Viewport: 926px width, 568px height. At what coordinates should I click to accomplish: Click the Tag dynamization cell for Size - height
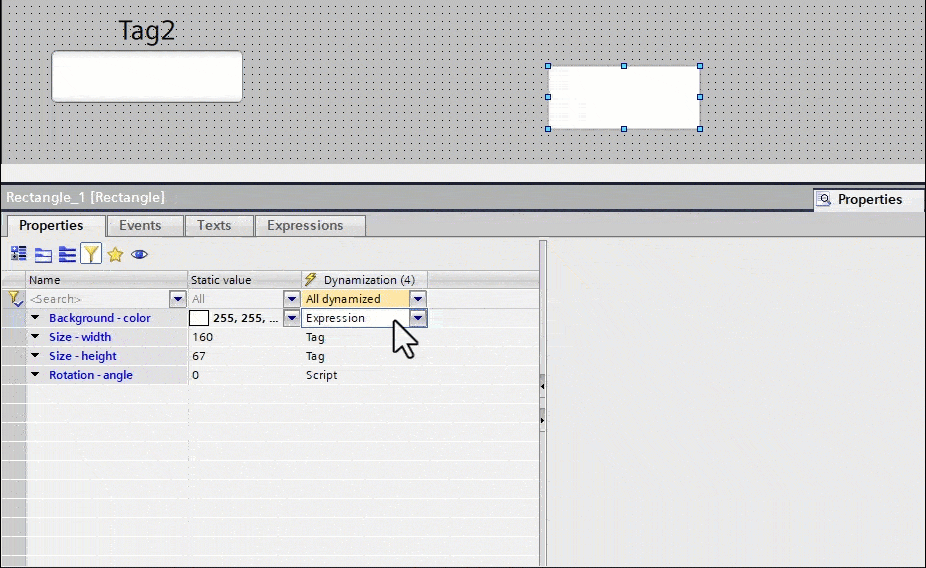click(x=364, y=356)
